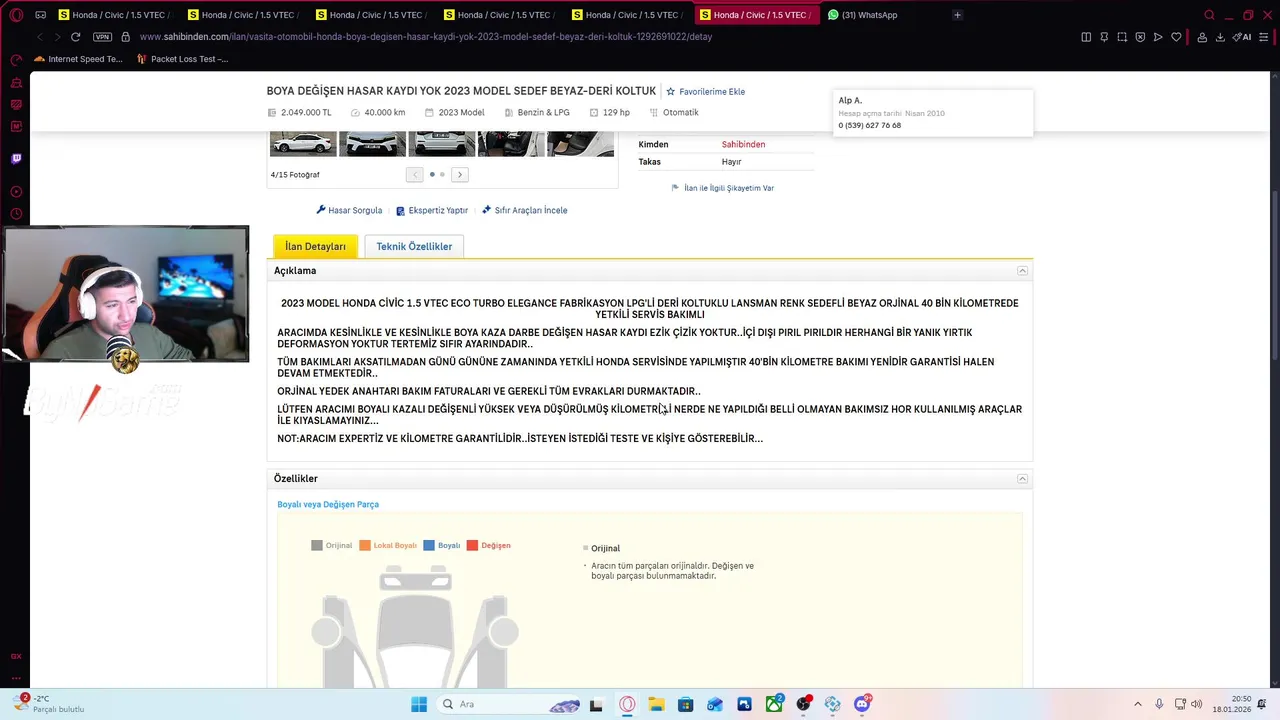This screenshot has height=720, width=1280.
Task: Open Discord from the taskbar
Action: tap(862, 704)
